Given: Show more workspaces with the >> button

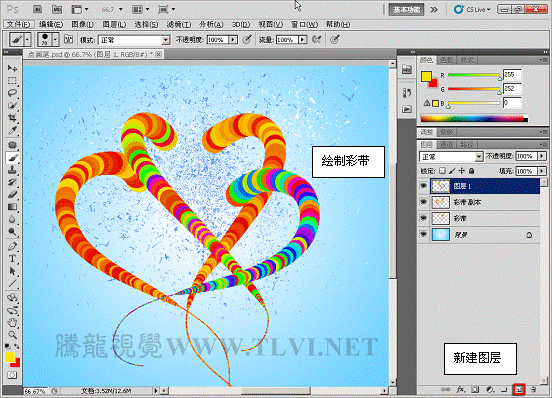Looking at the screenshot, I should point(434,10).
